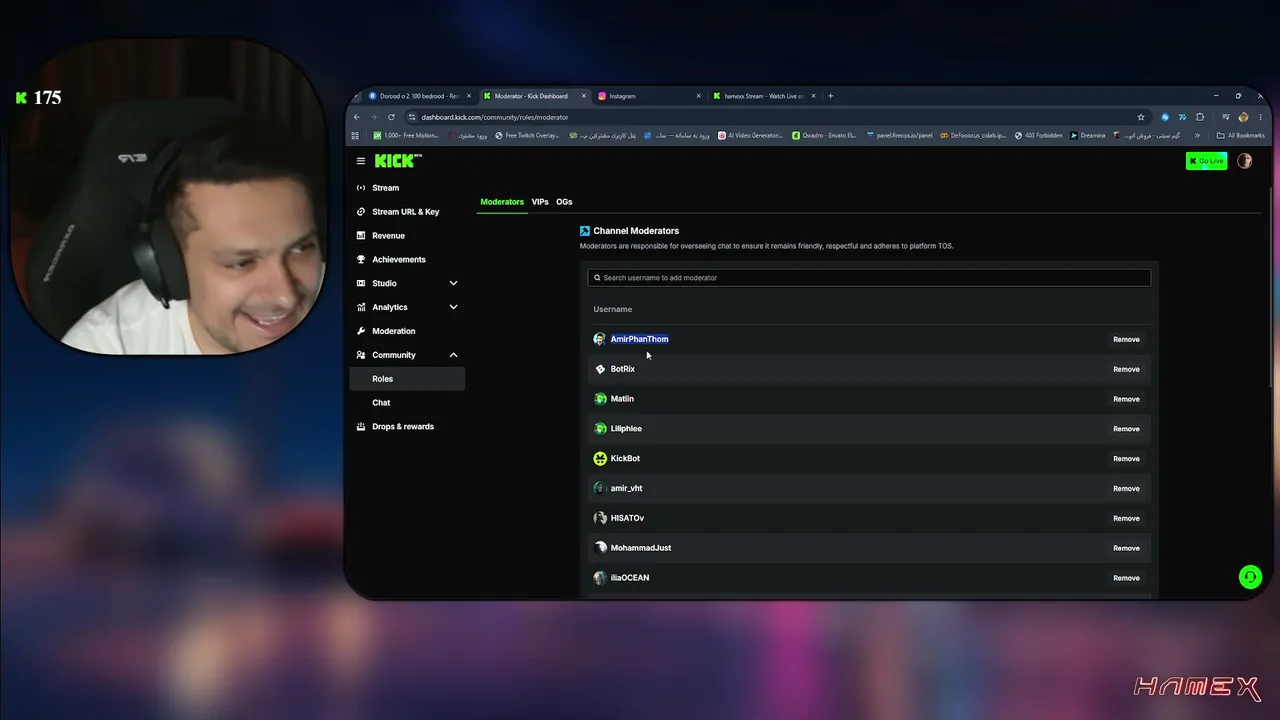Click the Revenue chart icon
Viewport: 1280px width, 720px height.
coord(362,236)
